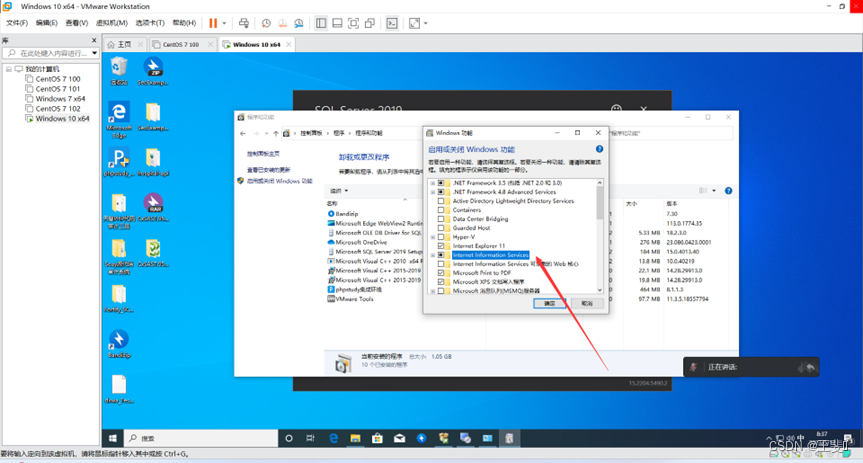This screenshot has width=863, height=463.
Task: Select Windows 7 x64 in library
Action: pos(61,99)
